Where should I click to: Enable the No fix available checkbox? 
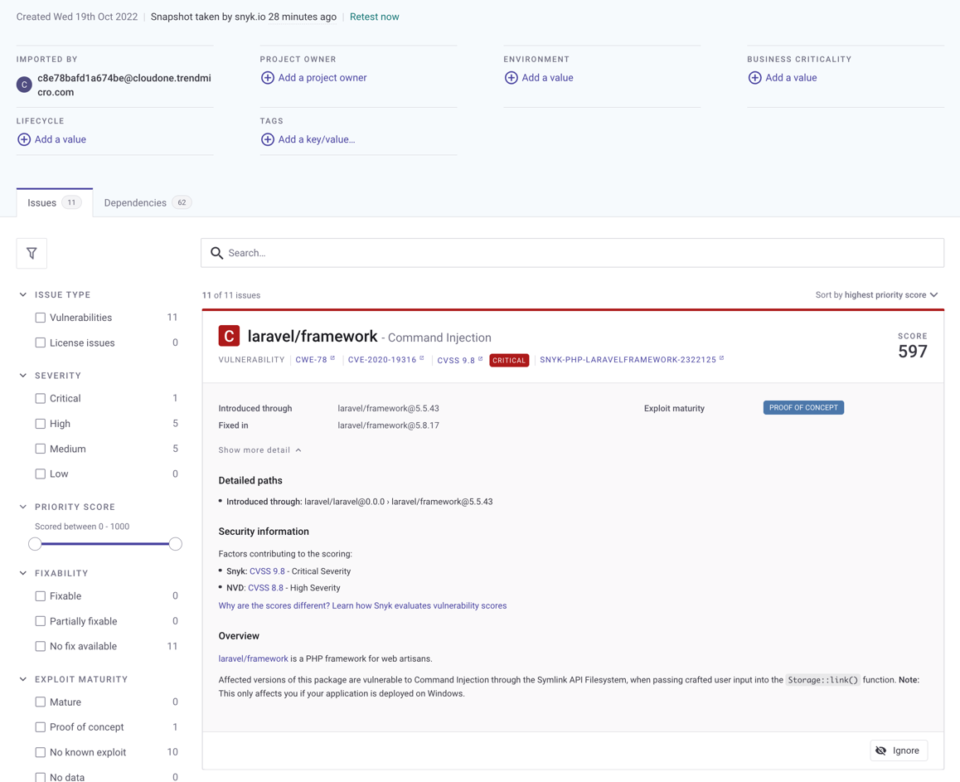coord(40,646)
